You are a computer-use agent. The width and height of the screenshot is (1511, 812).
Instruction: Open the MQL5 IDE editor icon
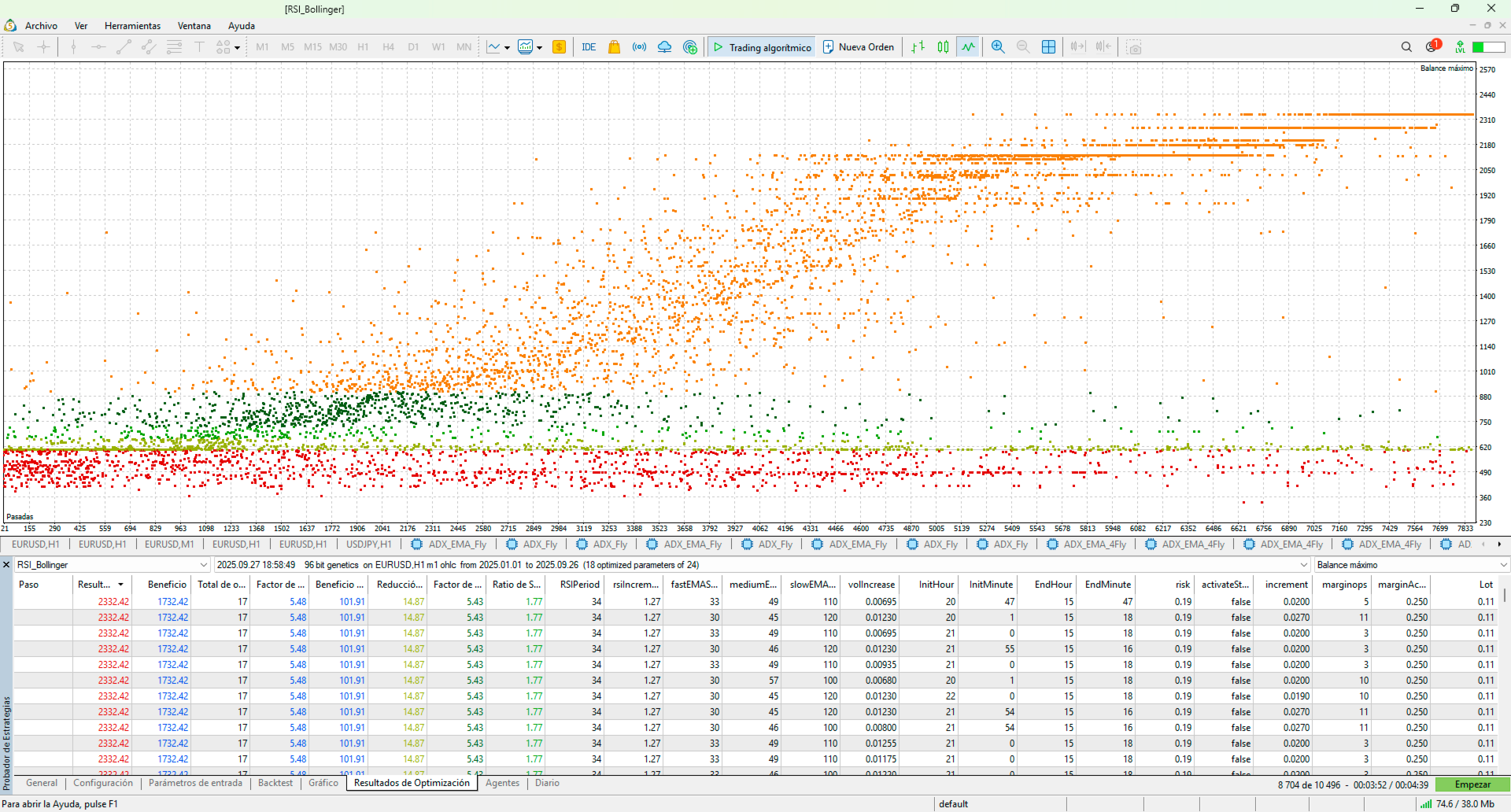point(589,47)
